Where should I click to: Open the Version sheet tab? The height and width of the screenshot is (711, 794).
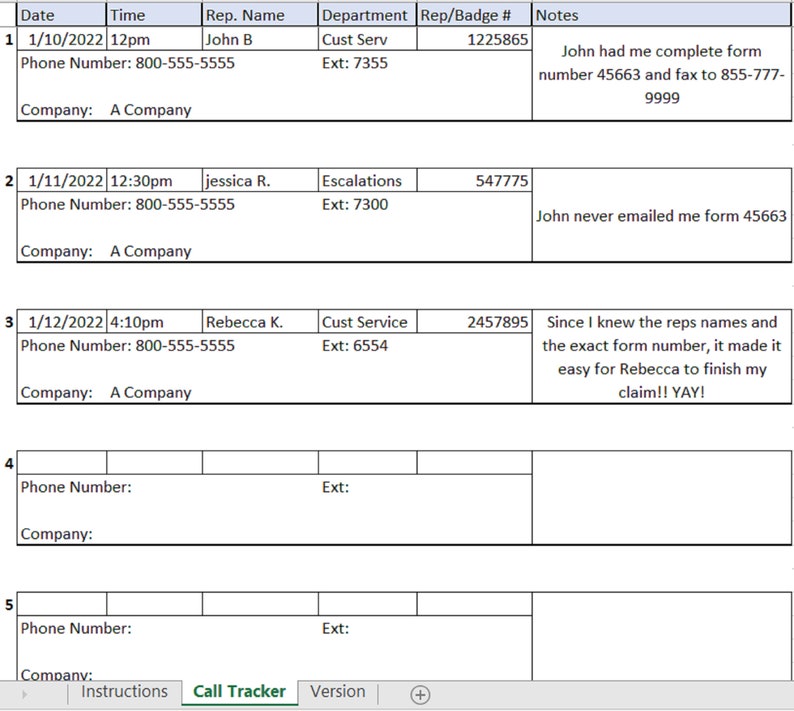coord(338,692)
